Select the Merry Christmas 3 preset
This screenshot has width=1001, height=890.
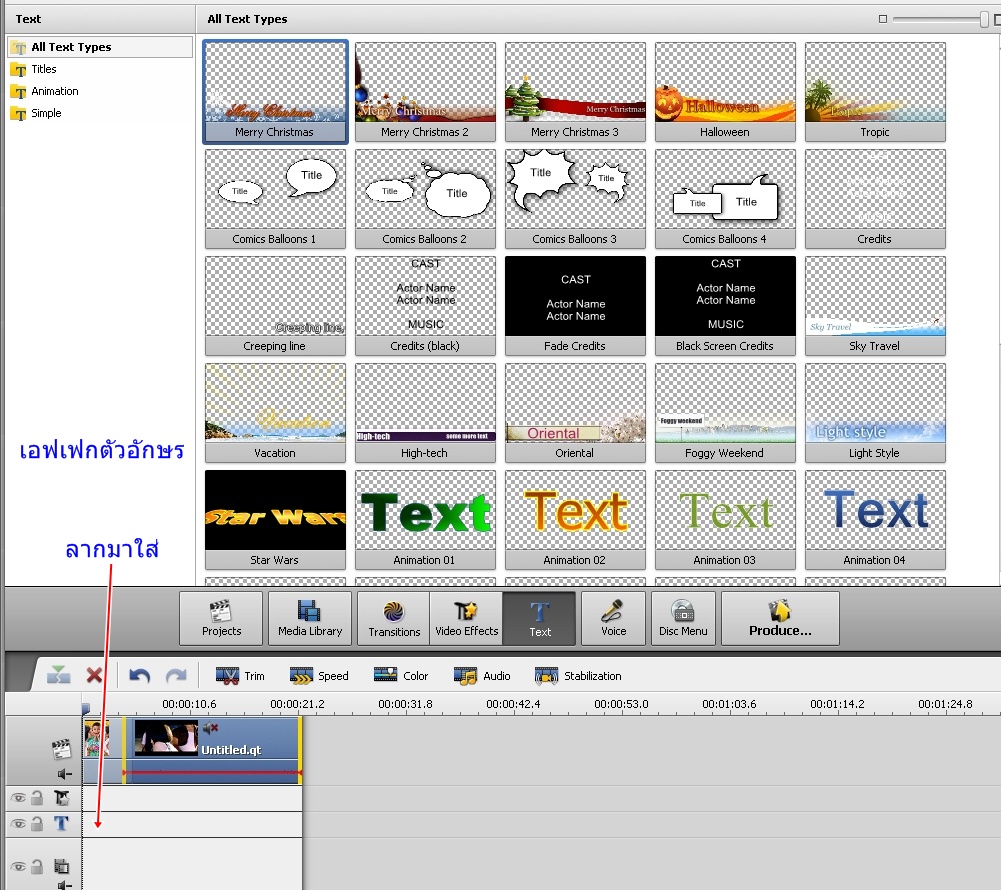575,92
